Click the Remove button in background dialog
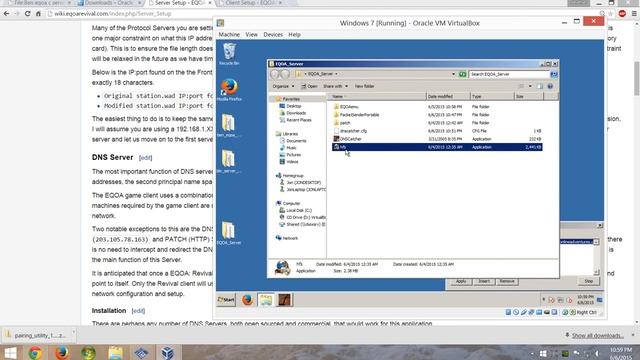640x360 pixels. tap(507, 281)
